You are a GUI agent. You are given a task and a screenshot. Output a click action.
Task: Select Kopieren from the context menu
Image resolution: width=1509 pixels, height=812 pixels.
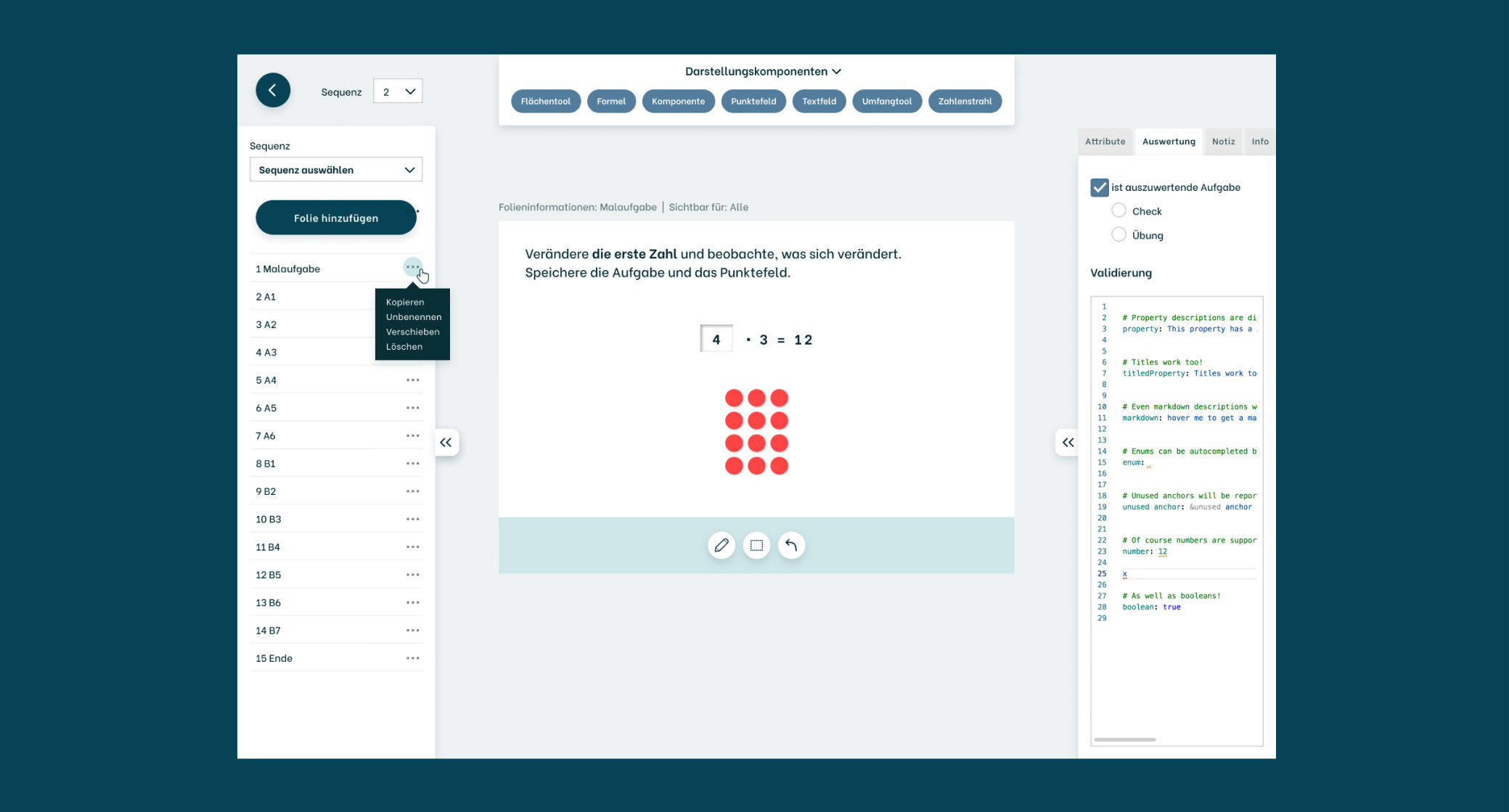[404, 302]
